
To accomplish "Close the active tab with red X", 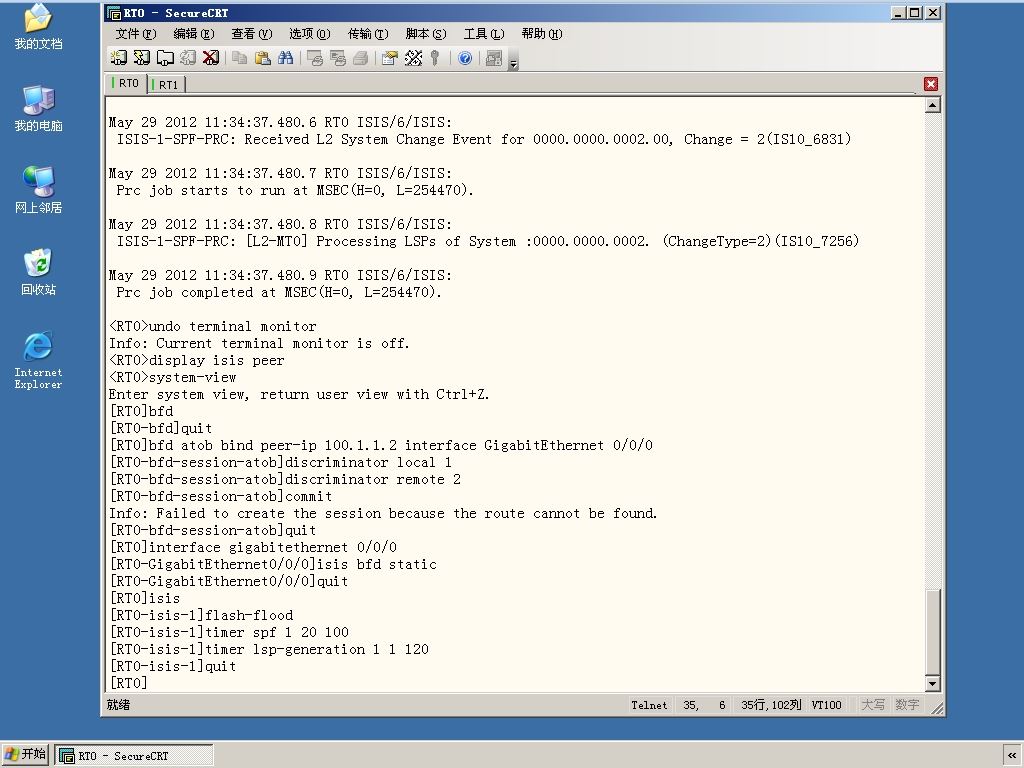I will [931, 84].
